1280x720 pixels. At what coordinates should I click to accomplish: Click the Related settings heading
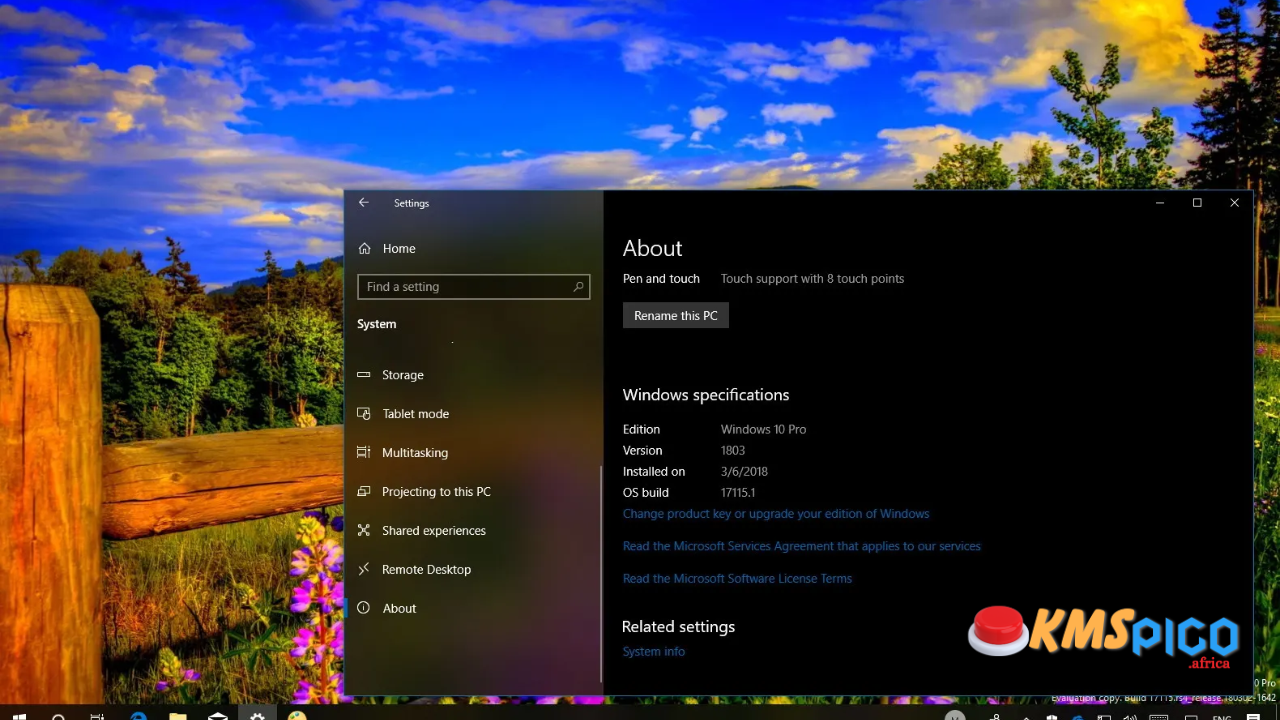pos(678,627)
